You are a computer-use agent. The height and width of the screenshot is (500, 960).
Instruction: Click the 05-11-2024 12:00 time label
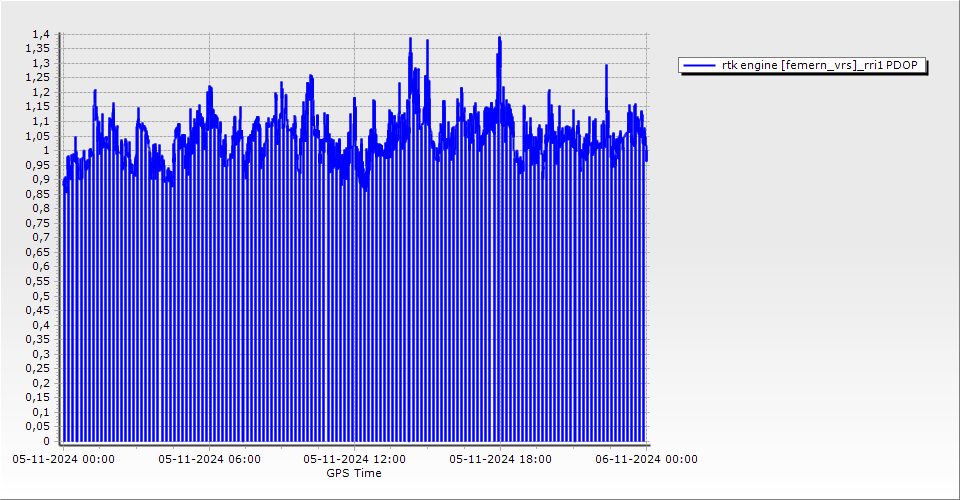point(355,460)
